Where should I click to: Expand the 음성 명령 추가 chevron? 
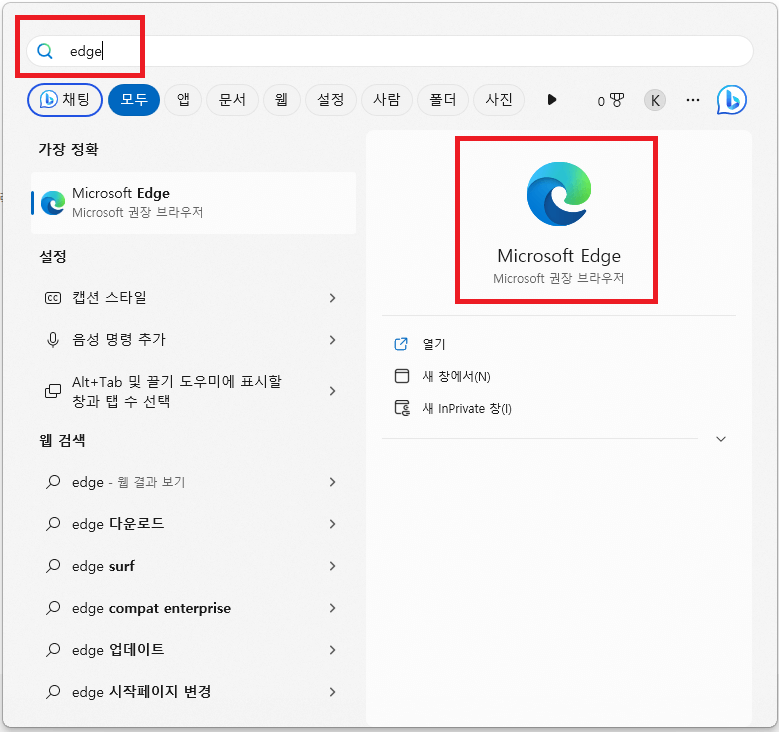pyautogui.click(x=332, y=340)
